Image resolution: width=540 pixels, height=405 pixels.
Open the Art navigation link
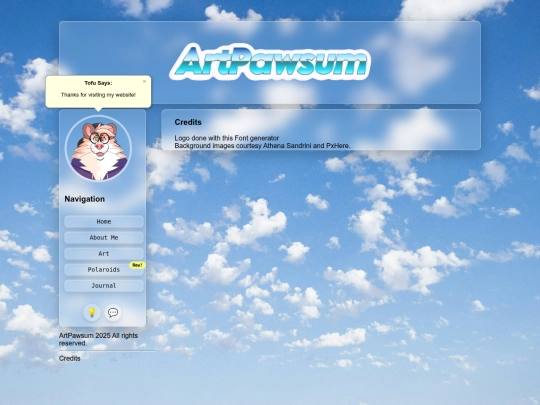(104, 253)
